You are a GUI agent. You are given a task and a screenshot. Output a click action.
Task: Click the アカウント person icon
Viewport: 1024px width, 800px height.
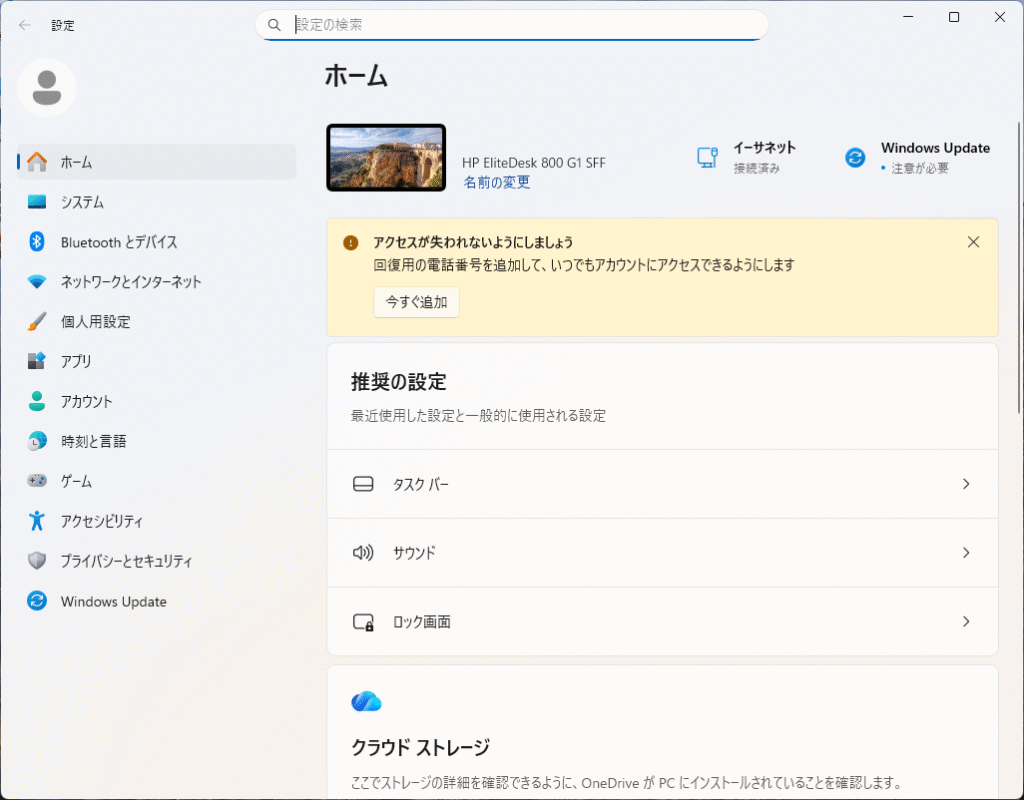coord(37,401)
